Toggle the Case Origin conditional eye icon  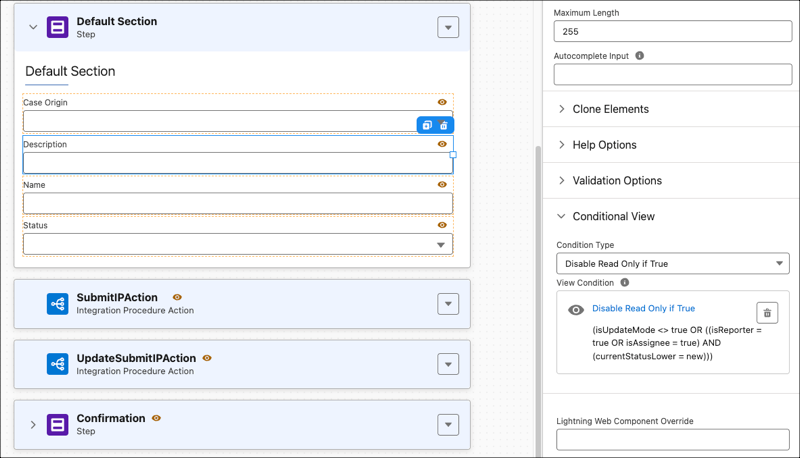(442, 102)
